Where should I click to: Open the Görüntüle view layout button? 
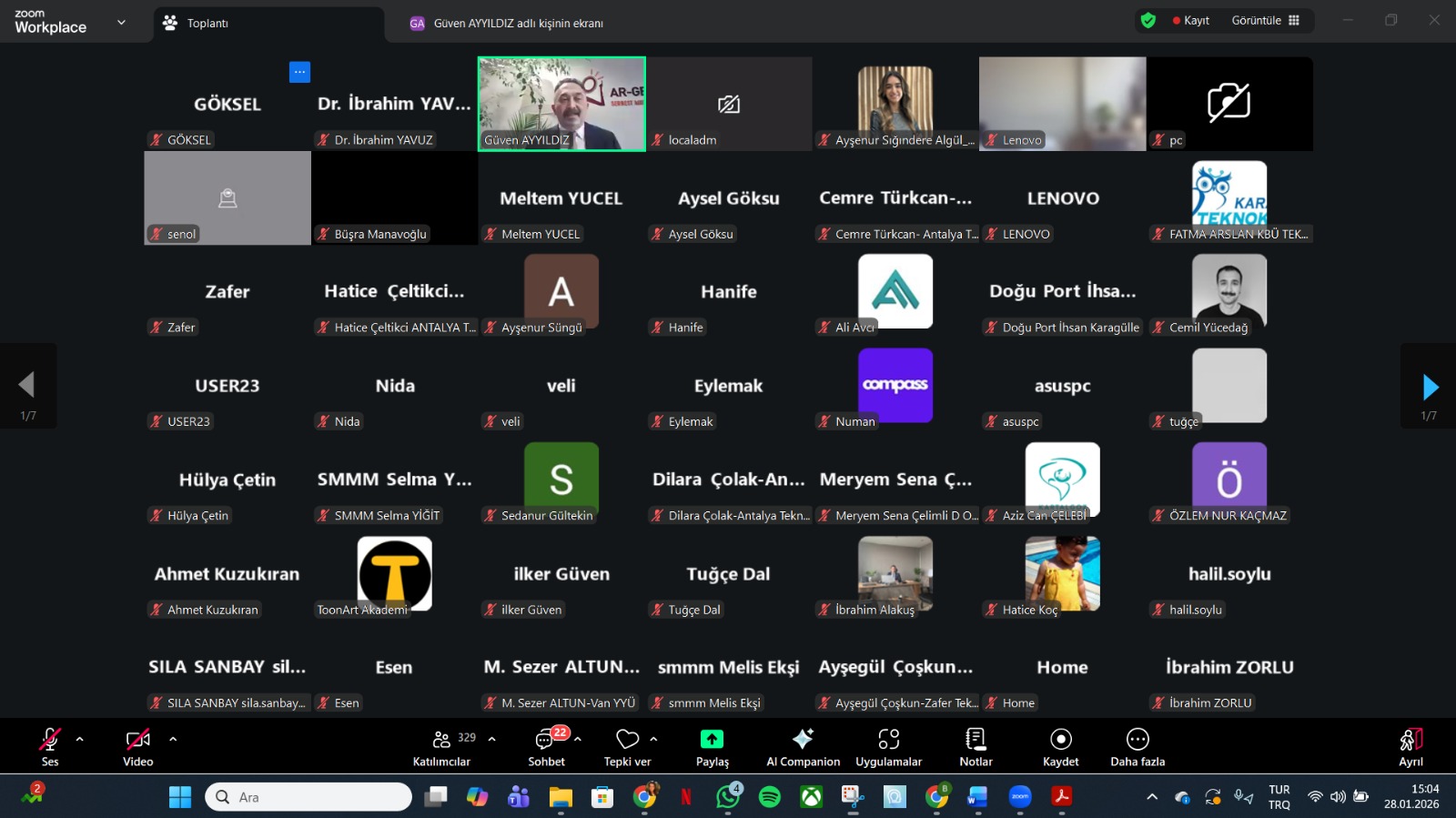1266,20
